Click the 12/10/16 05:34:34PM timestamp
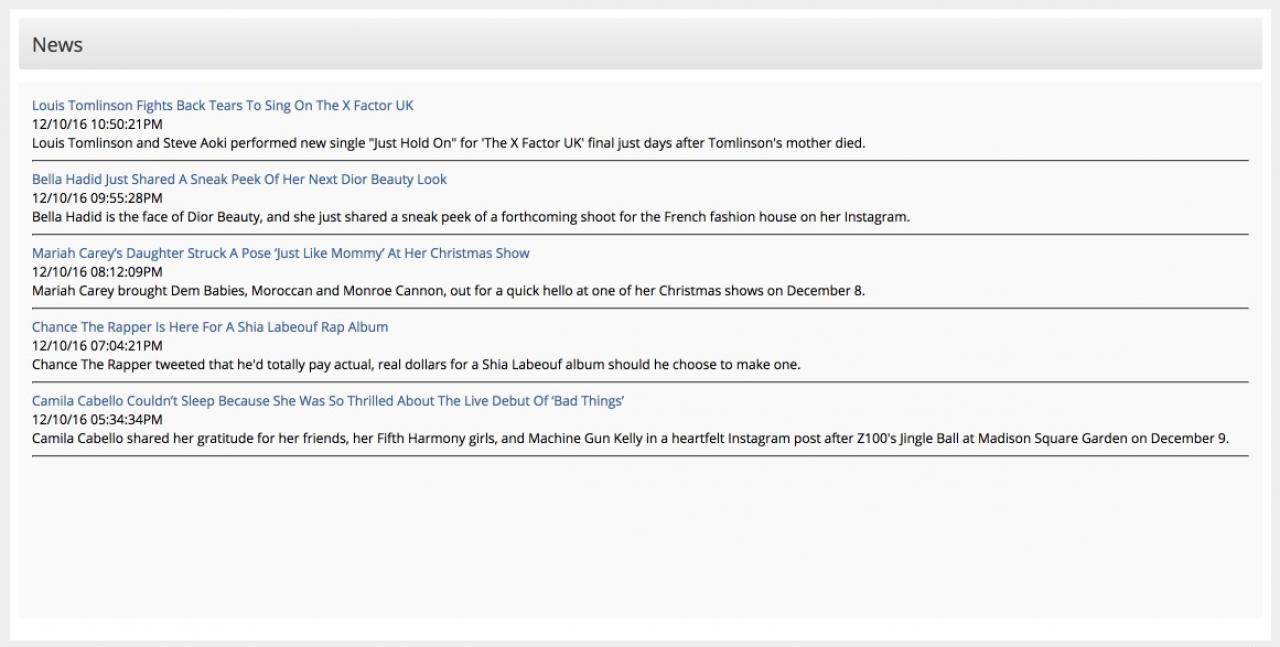The height and width of the screenshot is (647, 1280). 97,420
